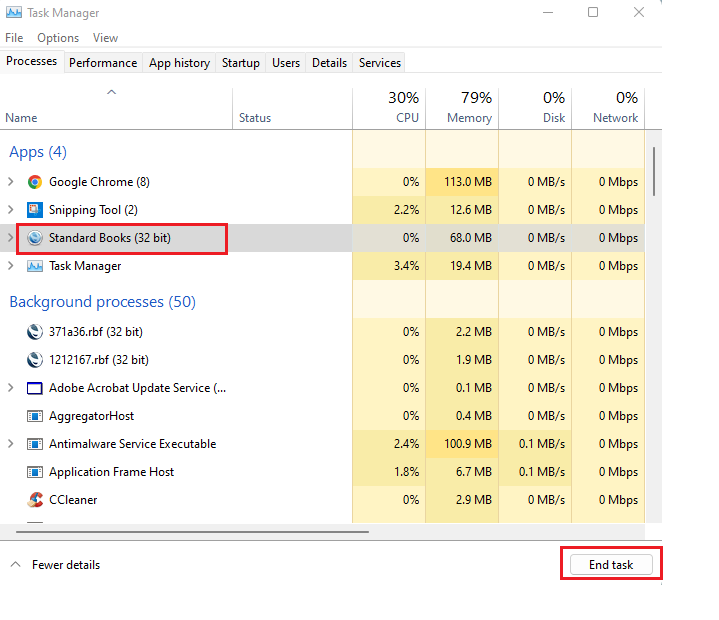Click the Snipping Tool icon

pos(35,210)
